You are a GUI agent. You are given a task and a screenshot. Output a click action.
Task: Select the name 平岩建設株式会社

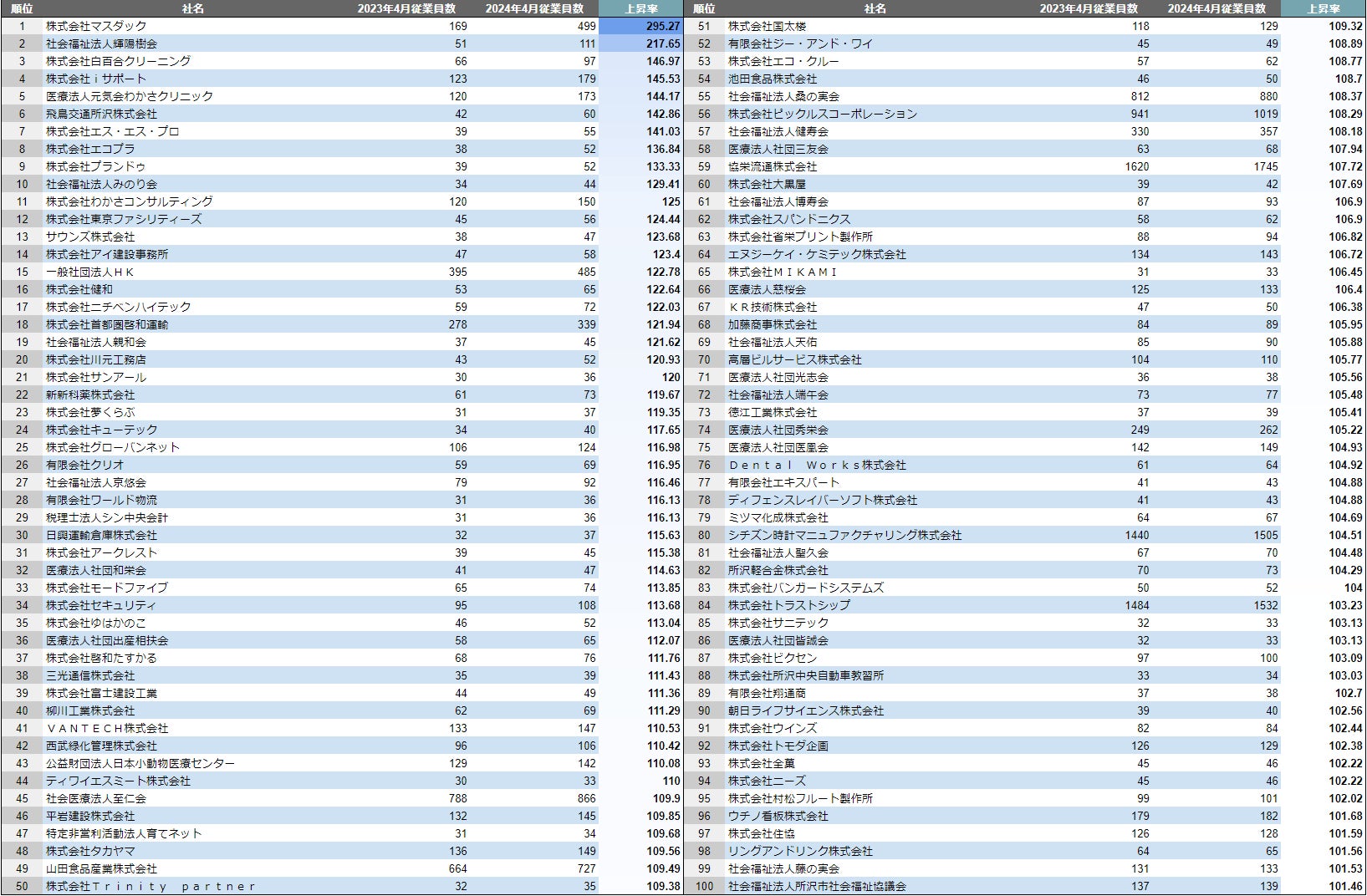click(x=90, y=816)
